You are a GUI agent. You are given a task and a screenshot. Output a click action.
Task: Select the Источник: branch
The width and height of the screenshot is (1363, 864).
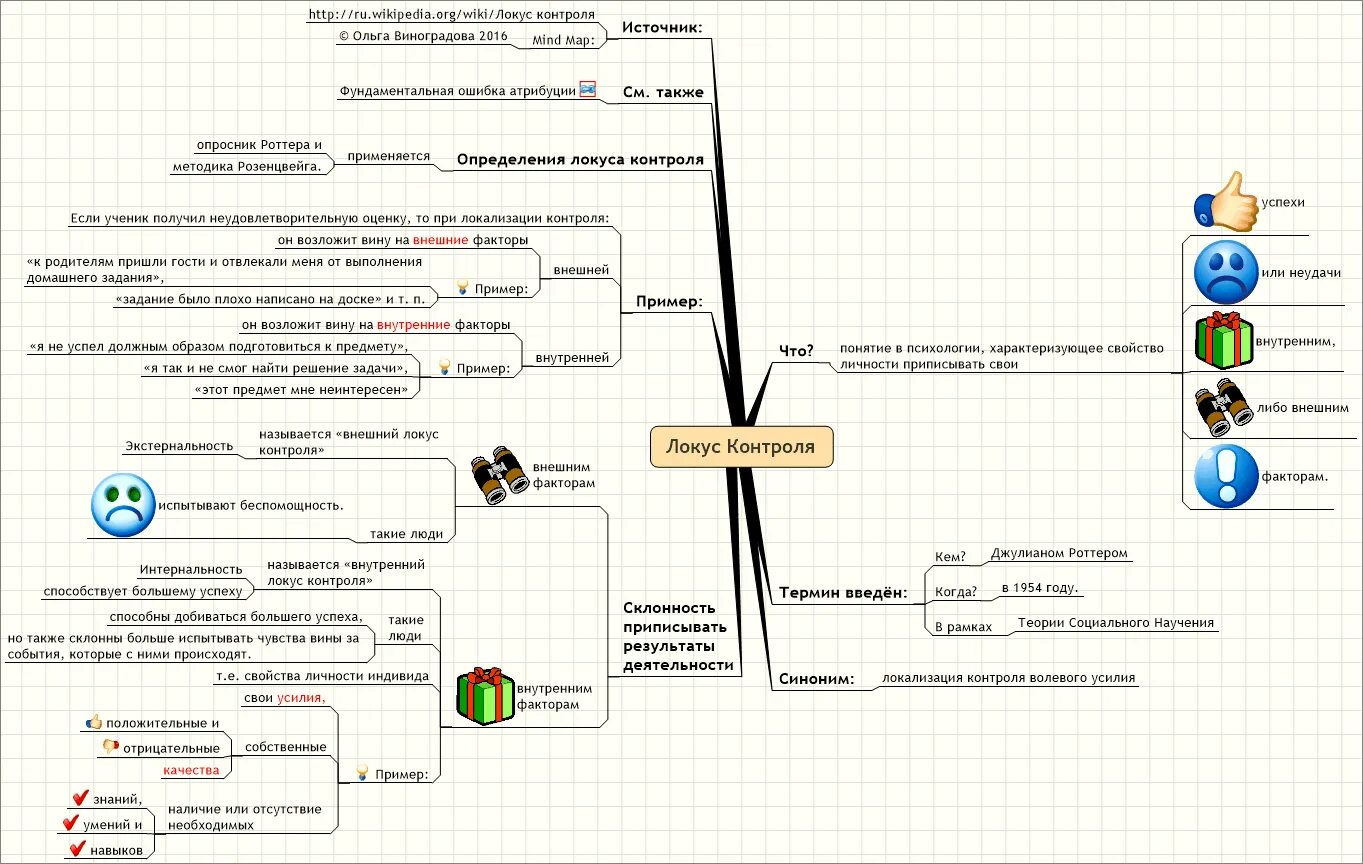point(662,27)
